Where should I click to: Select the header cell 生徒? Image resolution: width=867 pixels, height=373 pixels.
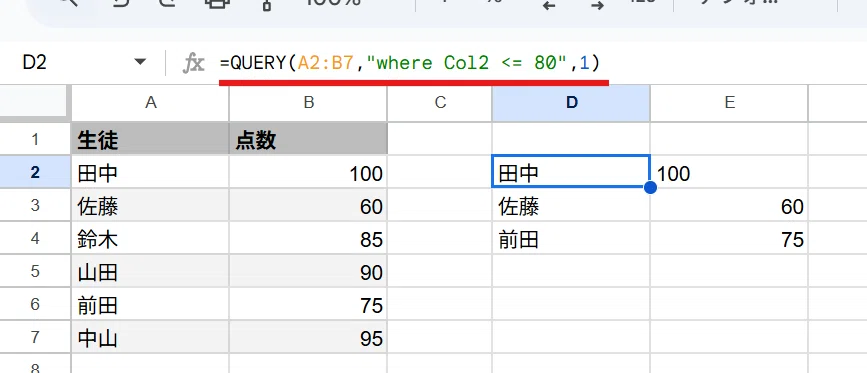[150, 139]
